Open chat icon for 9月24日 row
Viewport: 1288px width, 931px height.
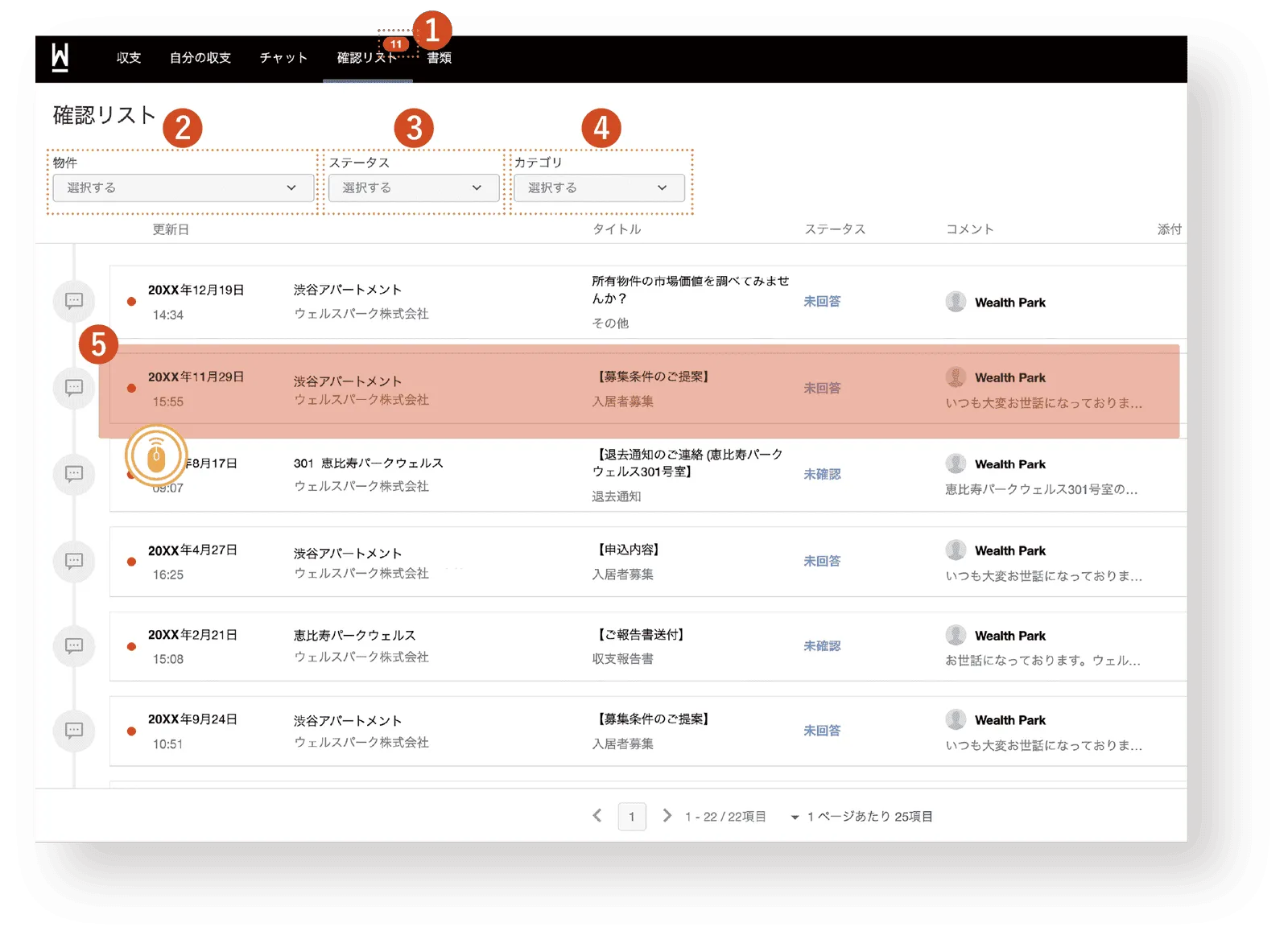pos(74,731)
